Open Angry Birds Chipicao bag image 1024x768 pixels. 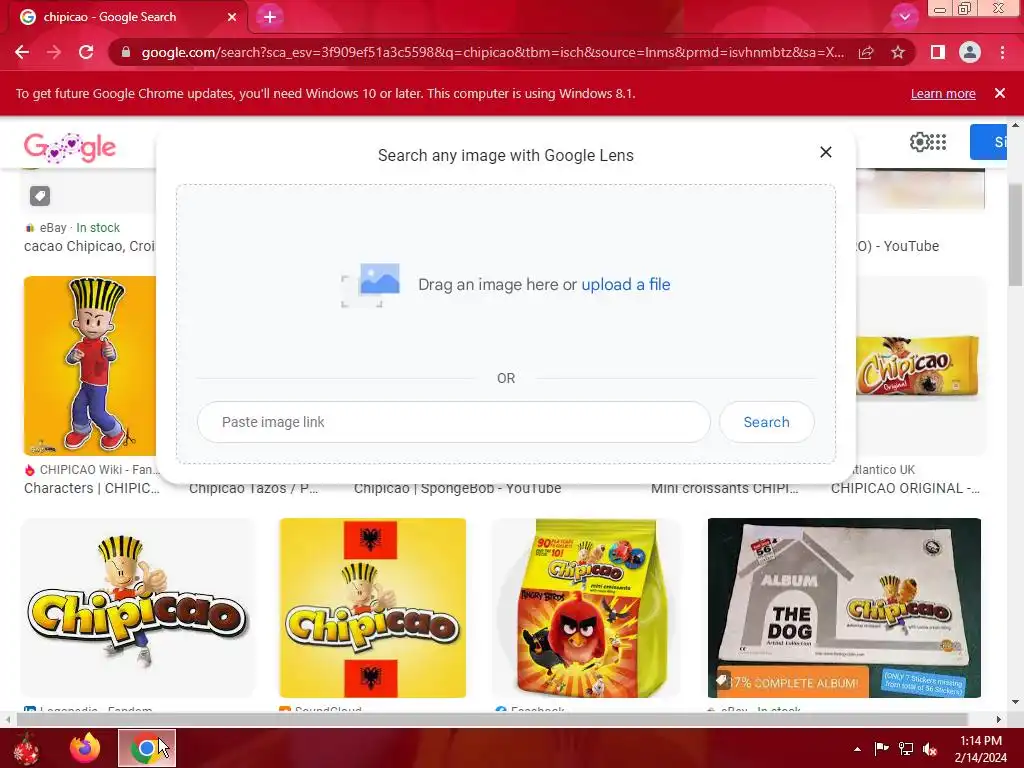click(x=586, y=608)
